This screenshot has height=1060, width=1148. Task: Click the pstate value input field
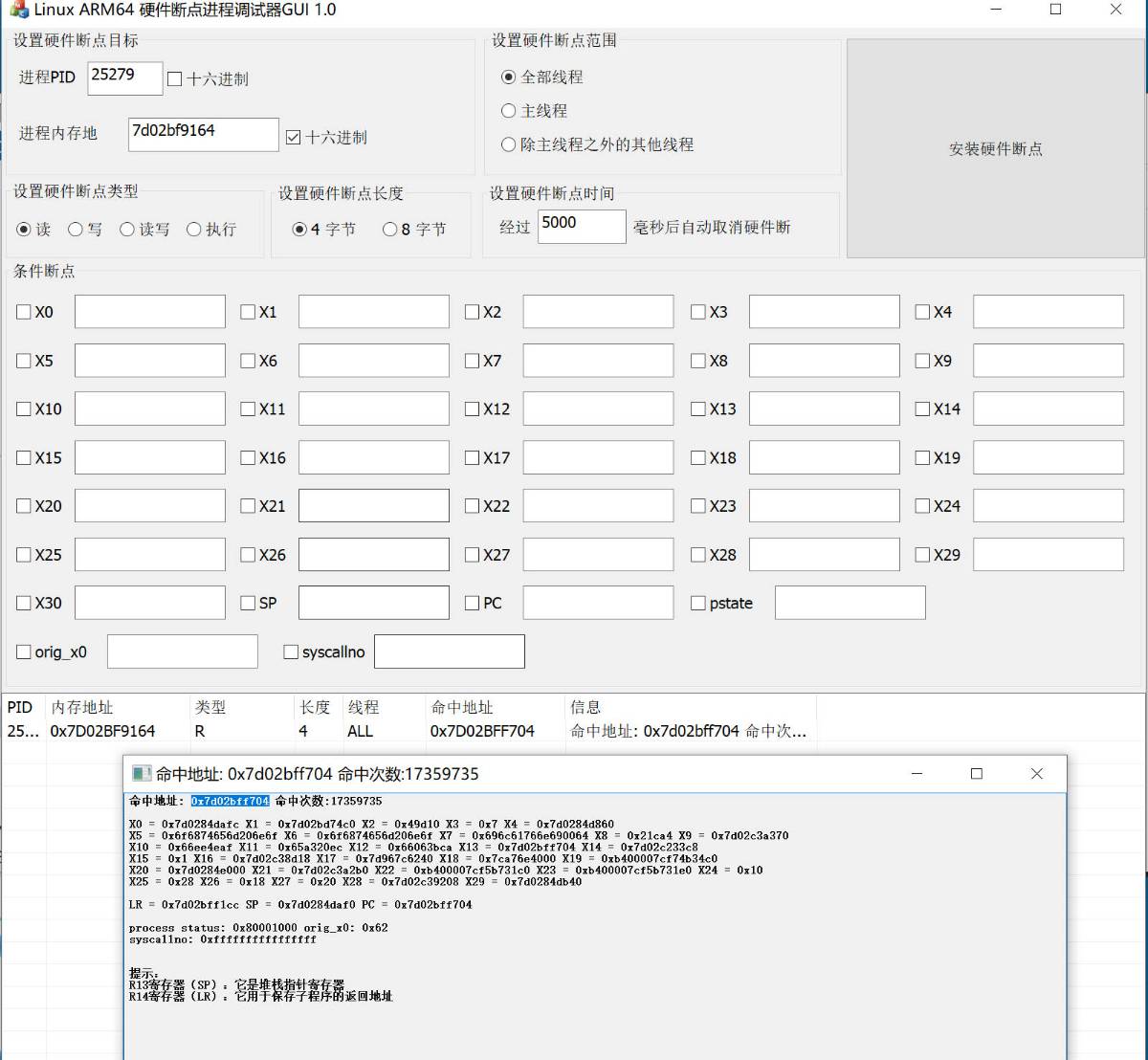850,603
